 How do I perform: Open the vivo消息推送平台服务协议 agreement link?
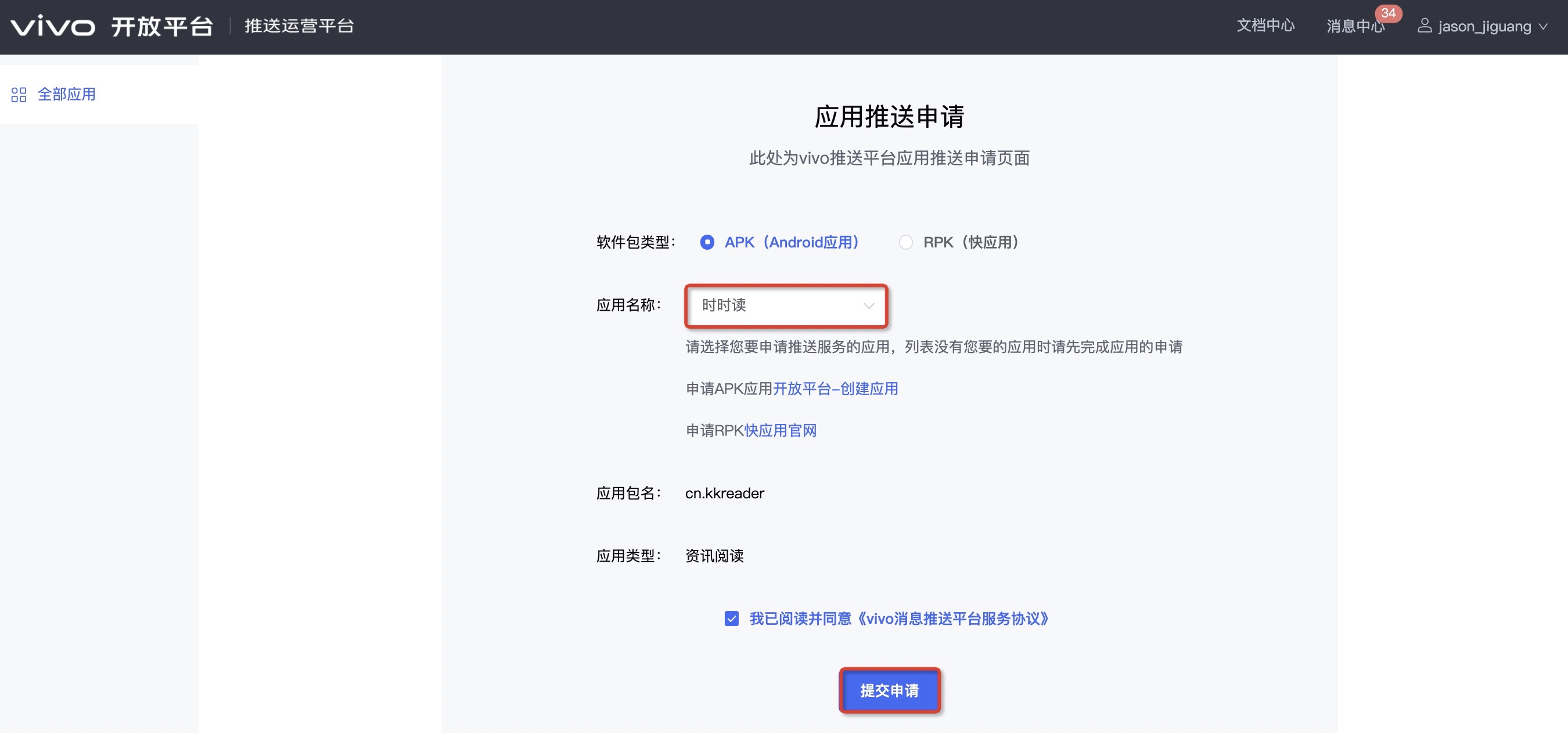point(952,619)
